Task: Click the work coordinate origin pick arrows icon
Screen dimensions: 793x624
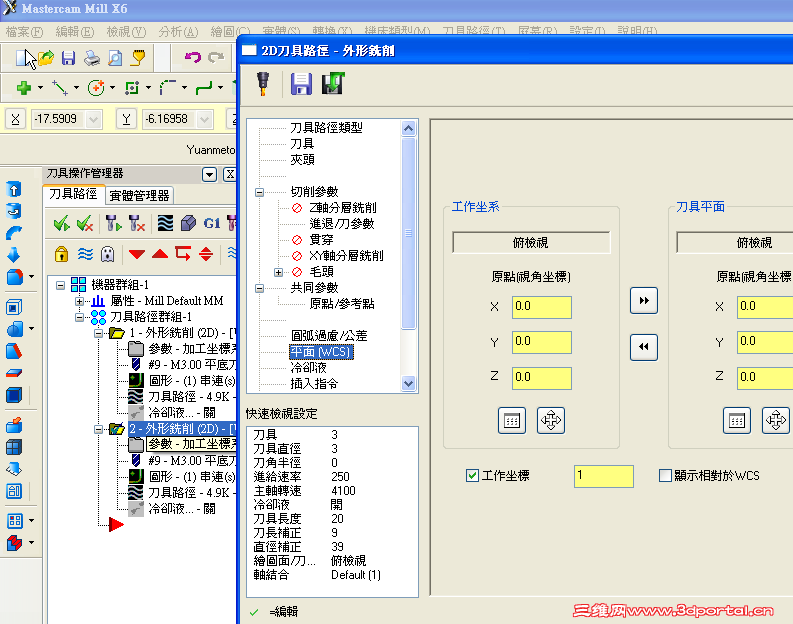Action: pos(551,420)
